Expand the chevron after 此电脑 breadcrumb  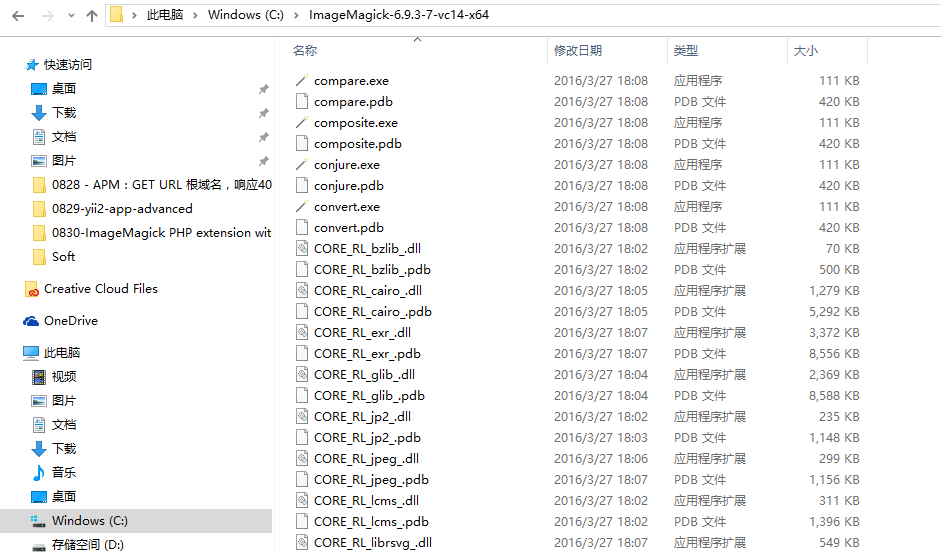(195, 16)
